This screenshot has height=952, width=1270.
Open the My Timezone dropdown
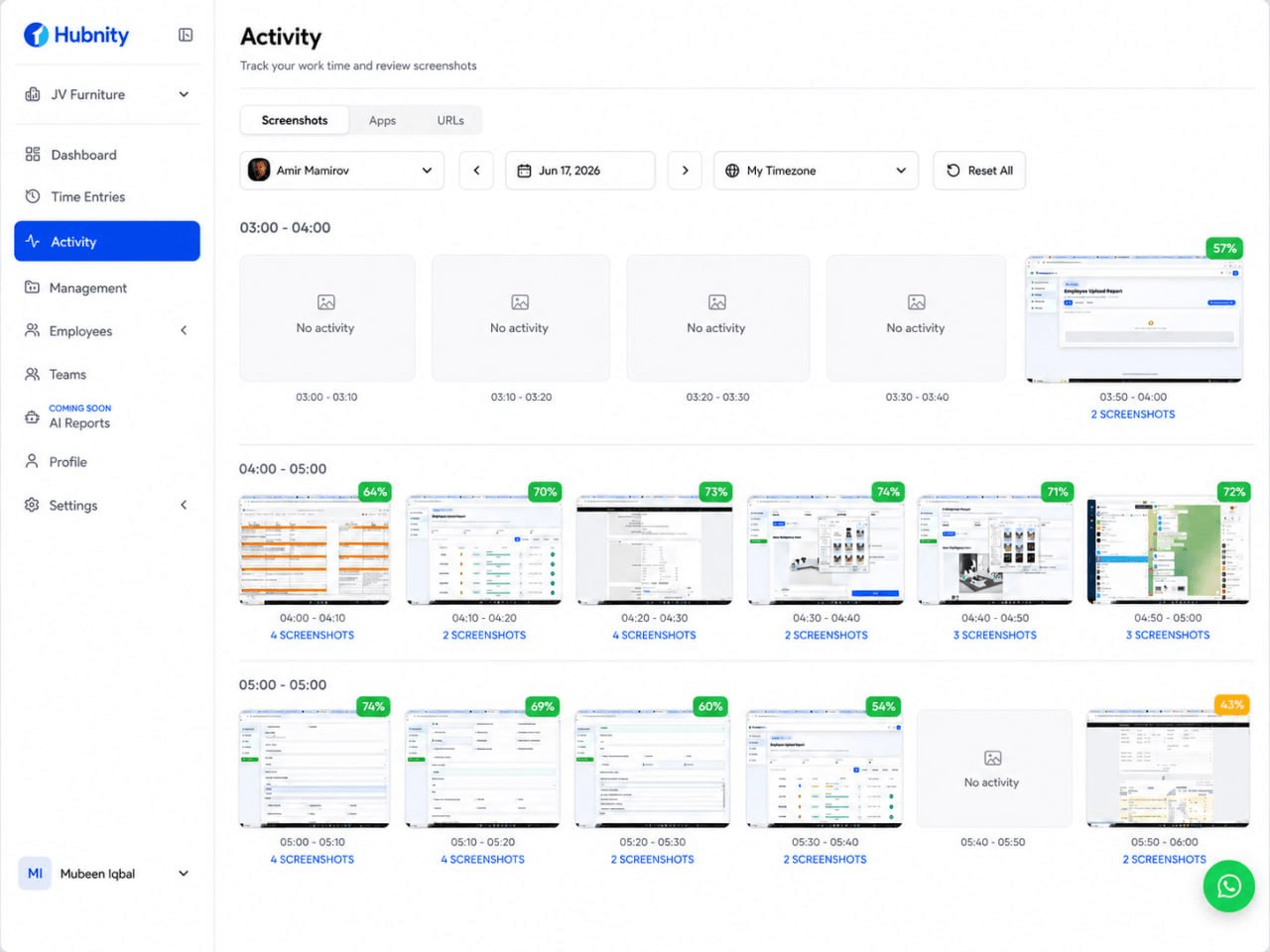coord(816,171)
